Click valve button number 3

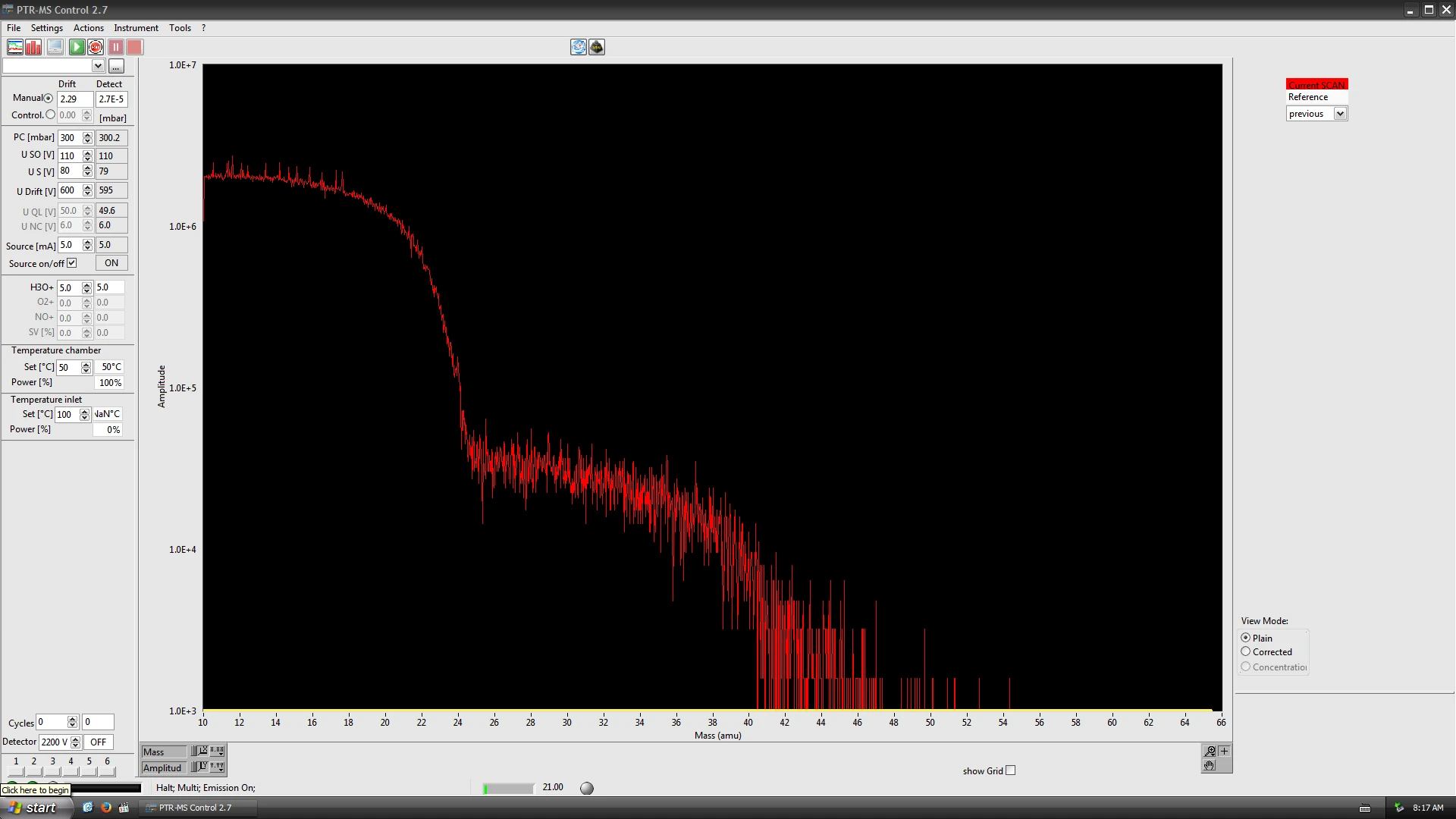point(52,771)
